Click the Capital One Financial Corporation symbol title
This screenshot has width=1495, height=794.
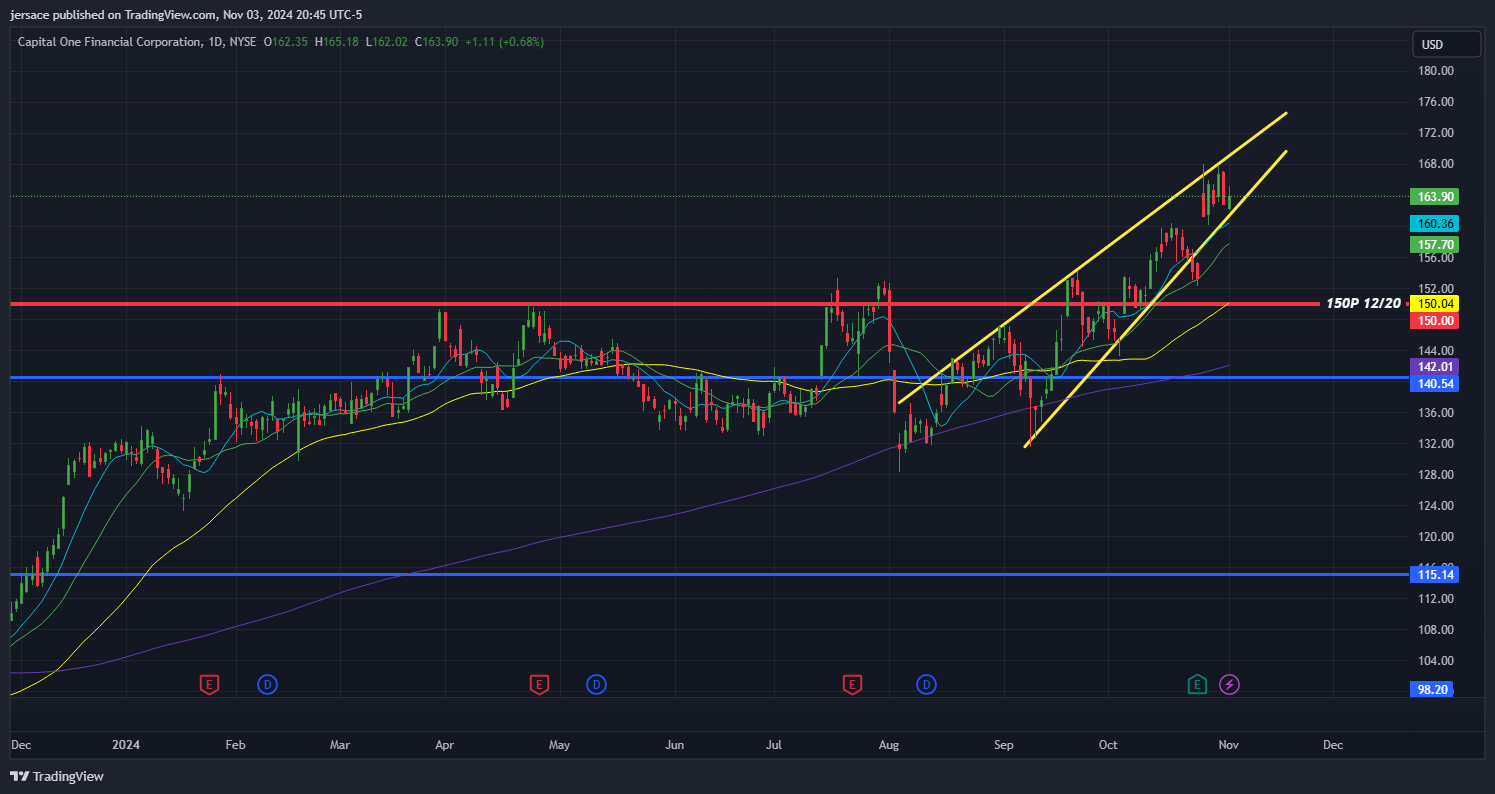(x=108, y=42)
